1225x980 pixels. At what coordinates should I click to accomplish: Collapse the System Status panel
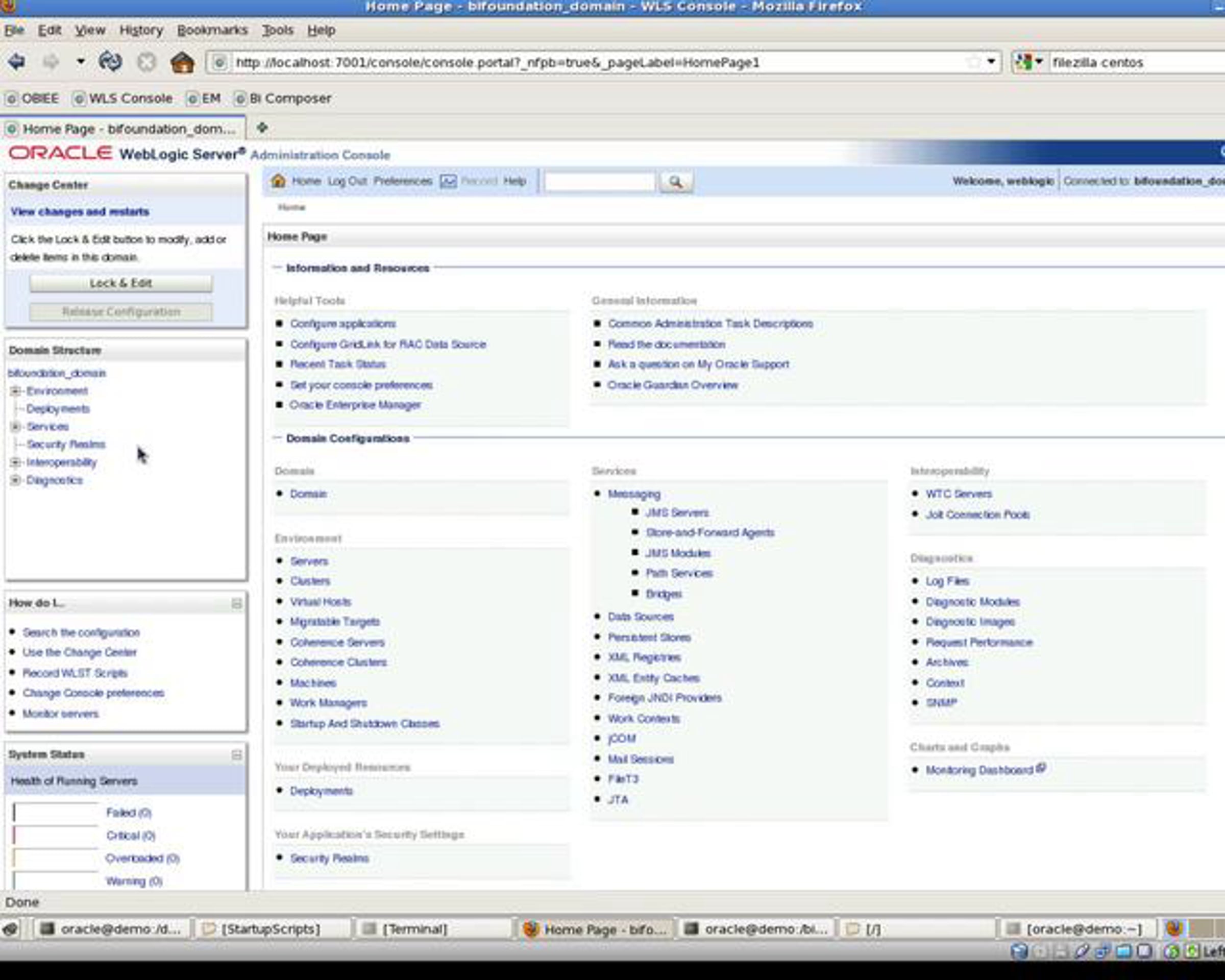point(237,754)
